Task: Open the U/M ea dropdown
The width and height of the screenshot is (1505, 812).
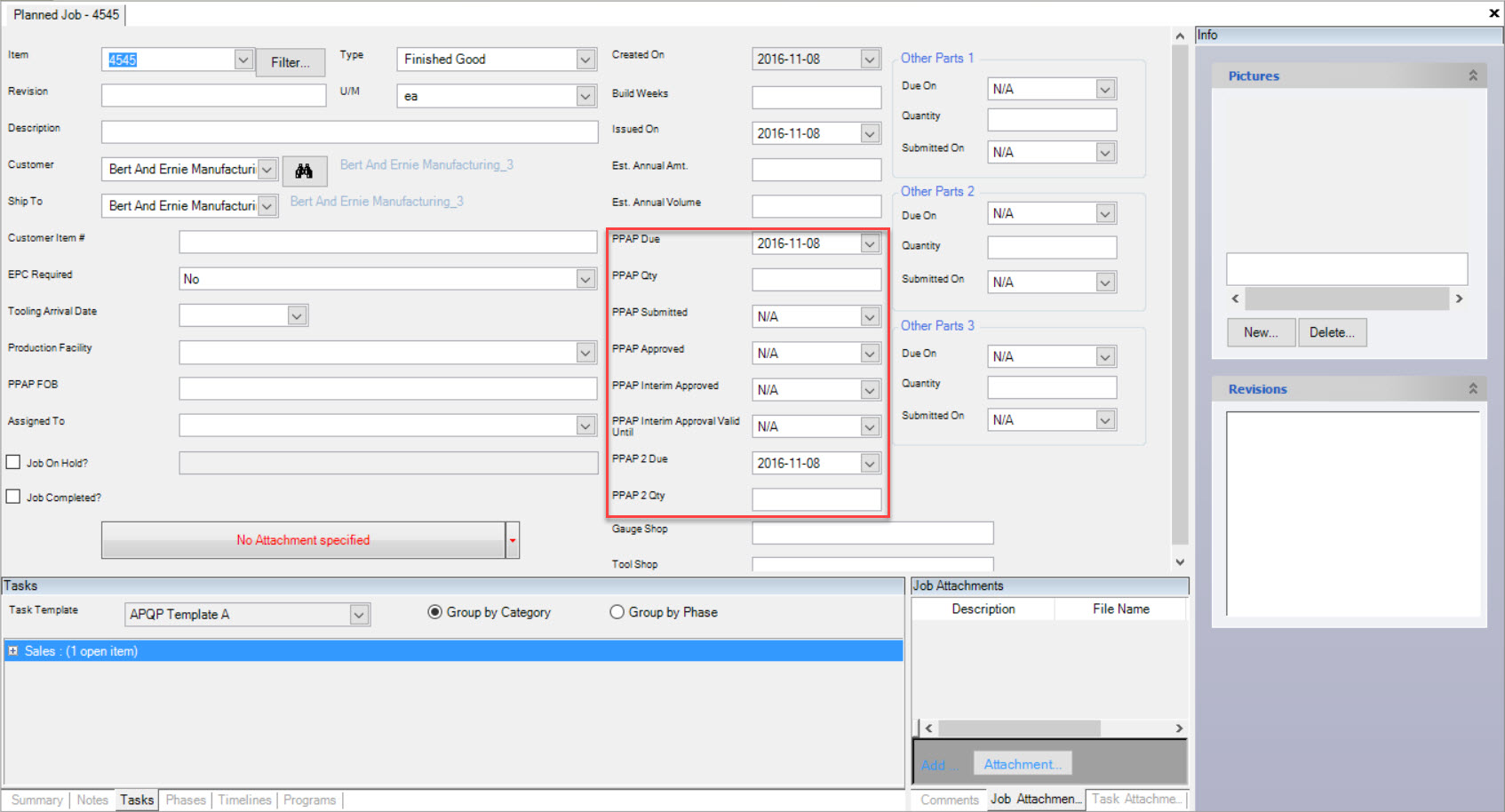Action: [x=585, y=96]
